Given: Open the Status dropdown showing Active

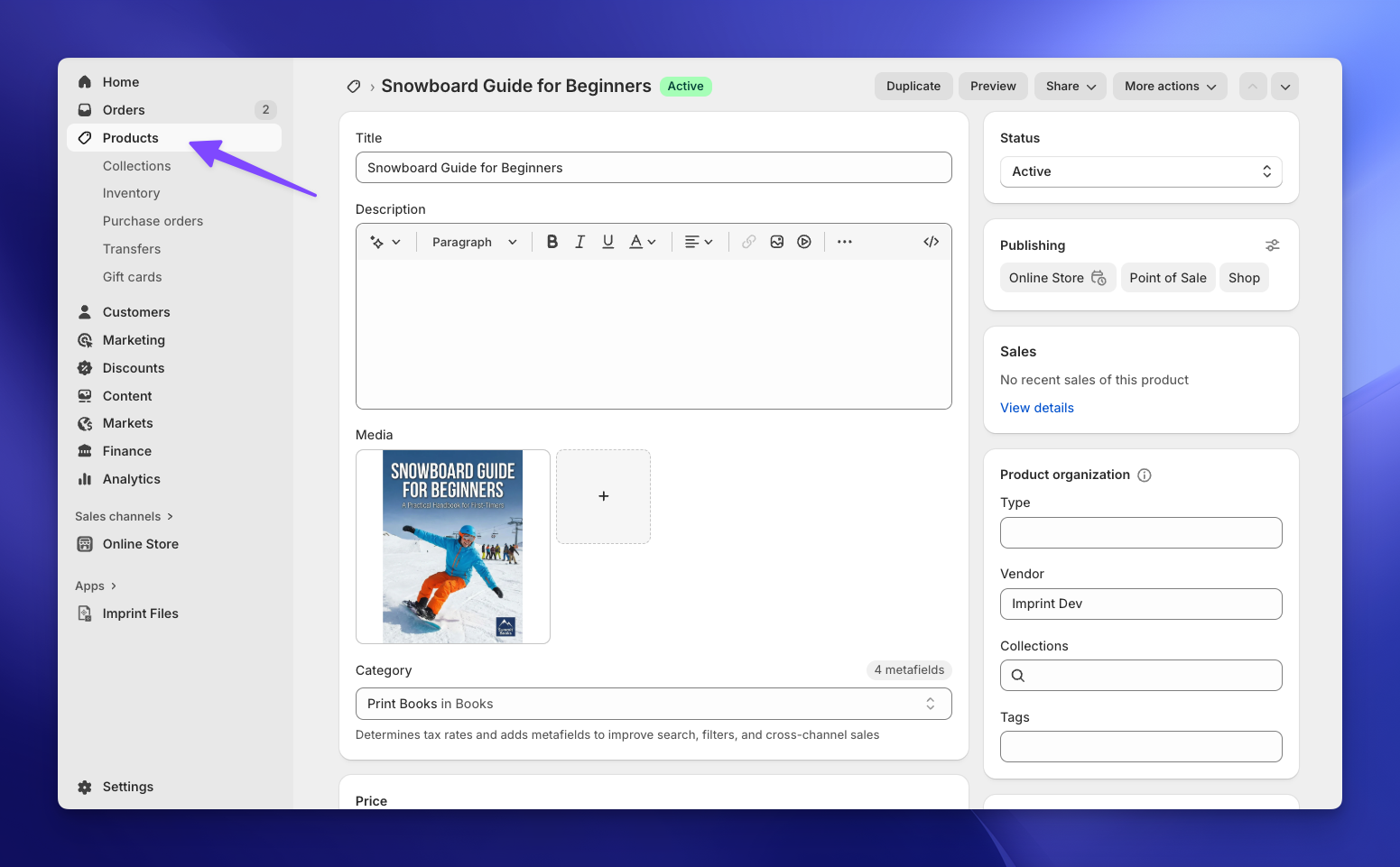Looking at the screenshot, I should pos(1140,171).
